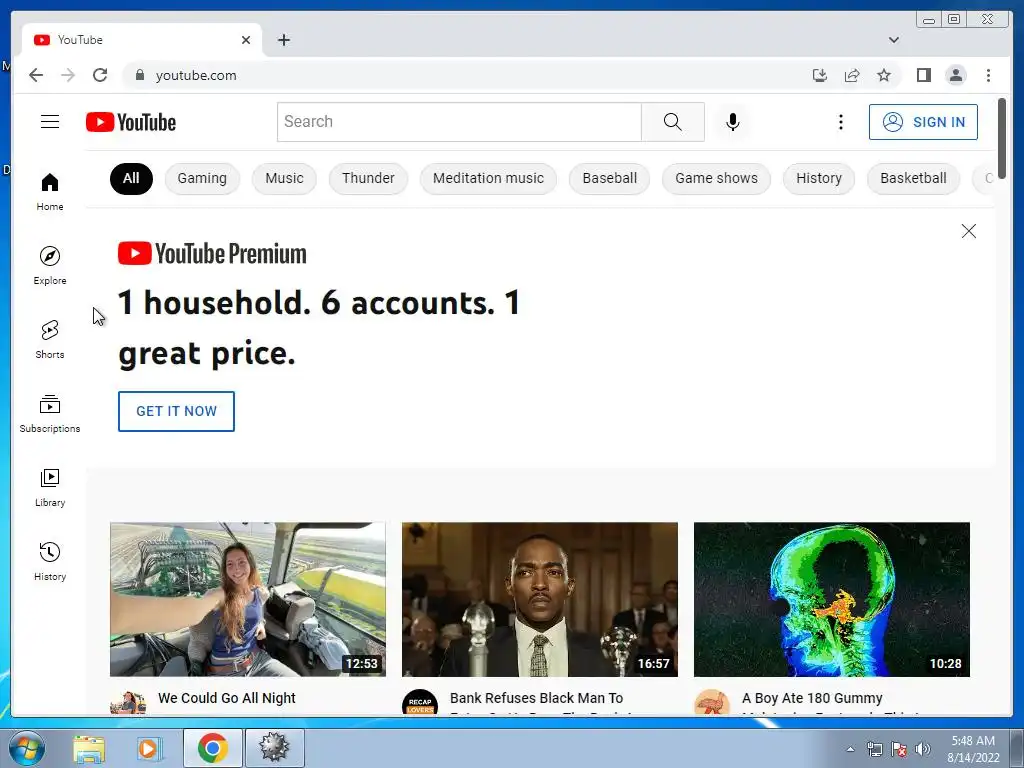Open 'We Could Go All Night' title

tap(227, 698)
